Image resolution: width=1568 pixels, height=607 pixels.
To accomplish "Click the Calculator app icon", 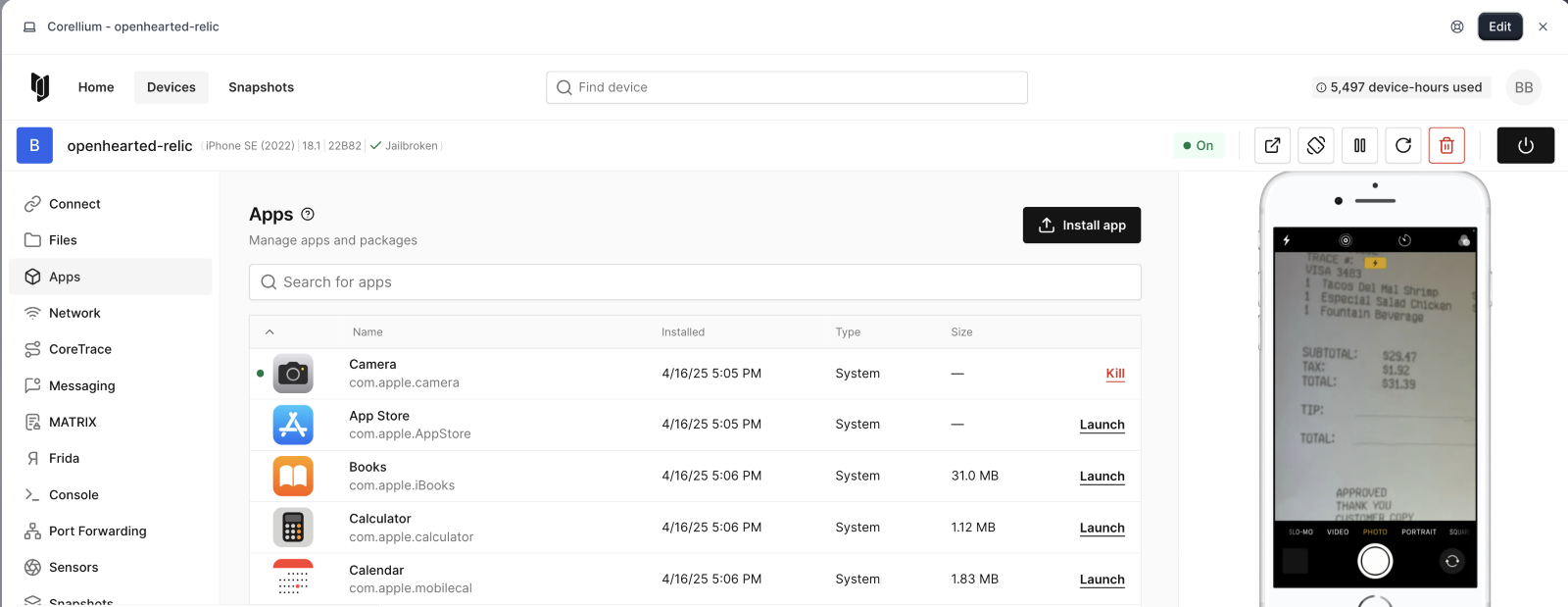I will click(x=293, y=528).
